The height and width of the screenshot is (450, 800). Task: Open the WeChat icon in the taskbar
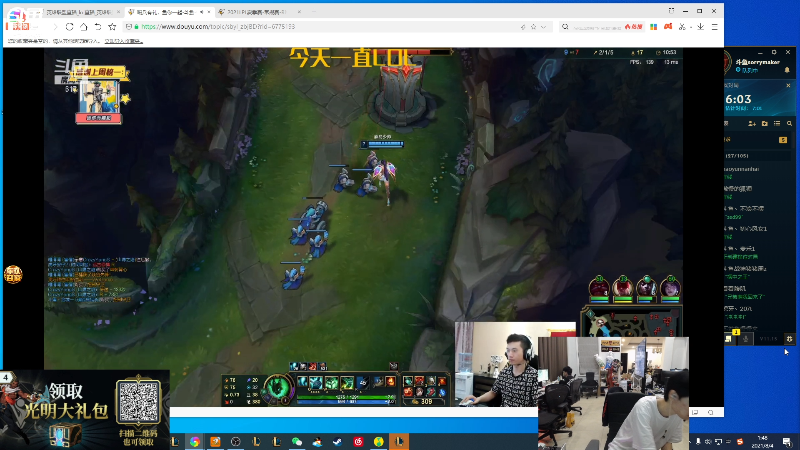pos(297,441)
